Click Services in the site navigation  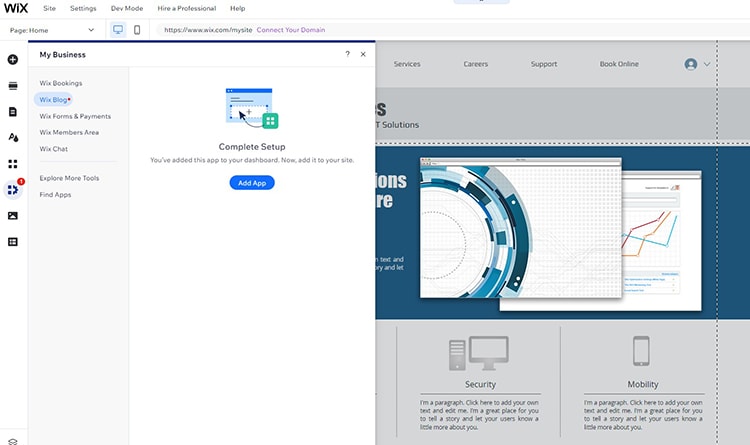(407, 64)
